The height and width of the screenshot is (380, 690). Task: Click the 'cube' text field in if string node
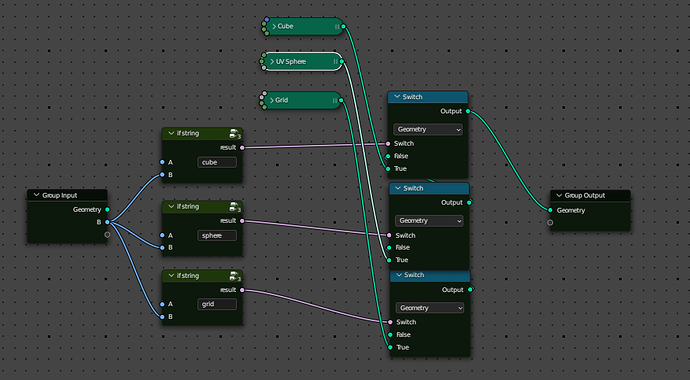pyautogui.click(x=217, y=162)
